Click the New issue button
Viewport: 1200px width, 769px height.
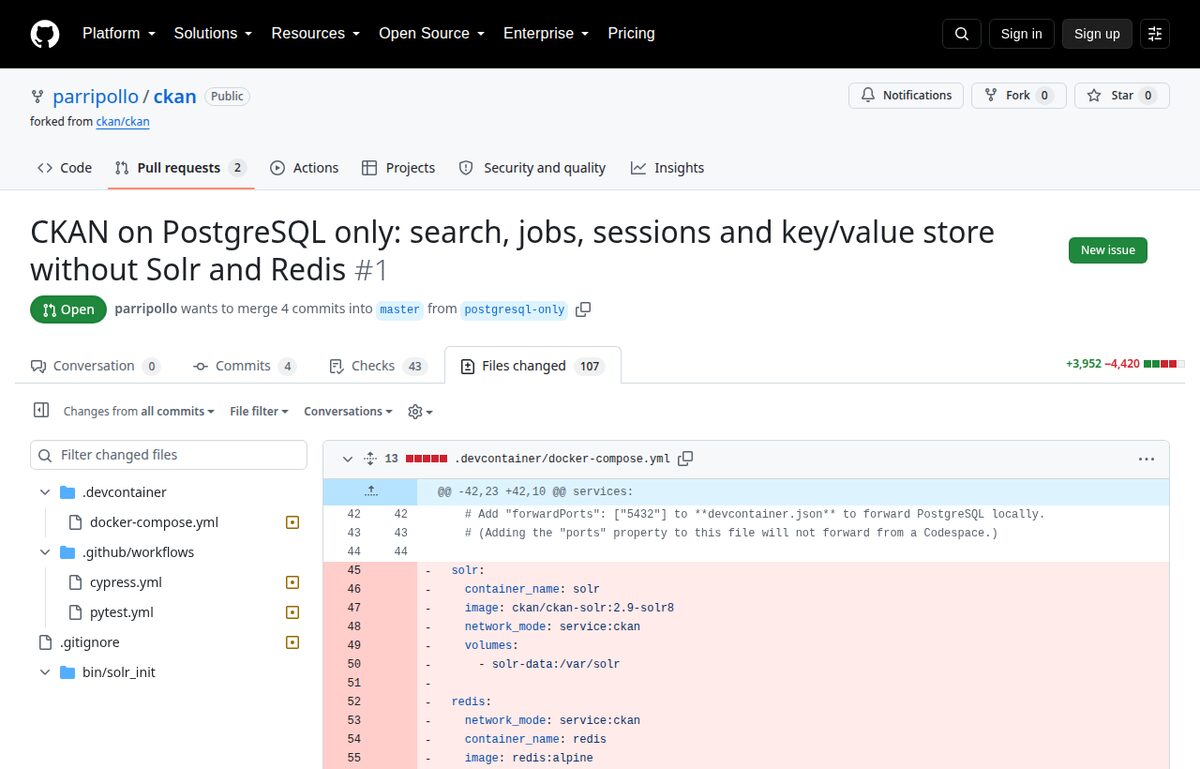click(1107, 250)
